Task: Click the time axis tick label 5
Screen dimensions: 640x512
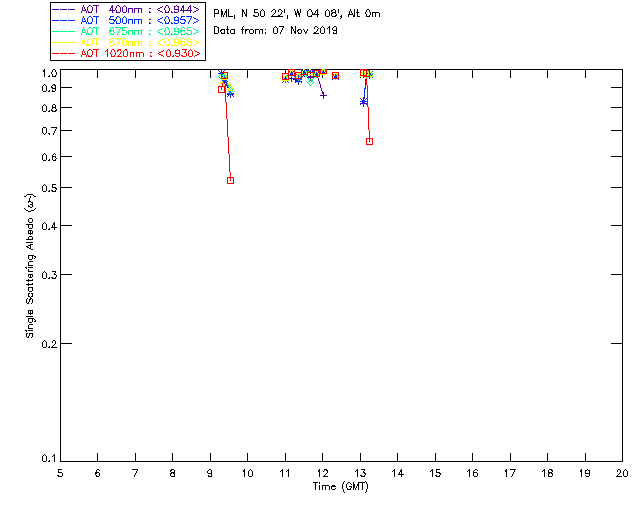Action: (x=60, y=474)
